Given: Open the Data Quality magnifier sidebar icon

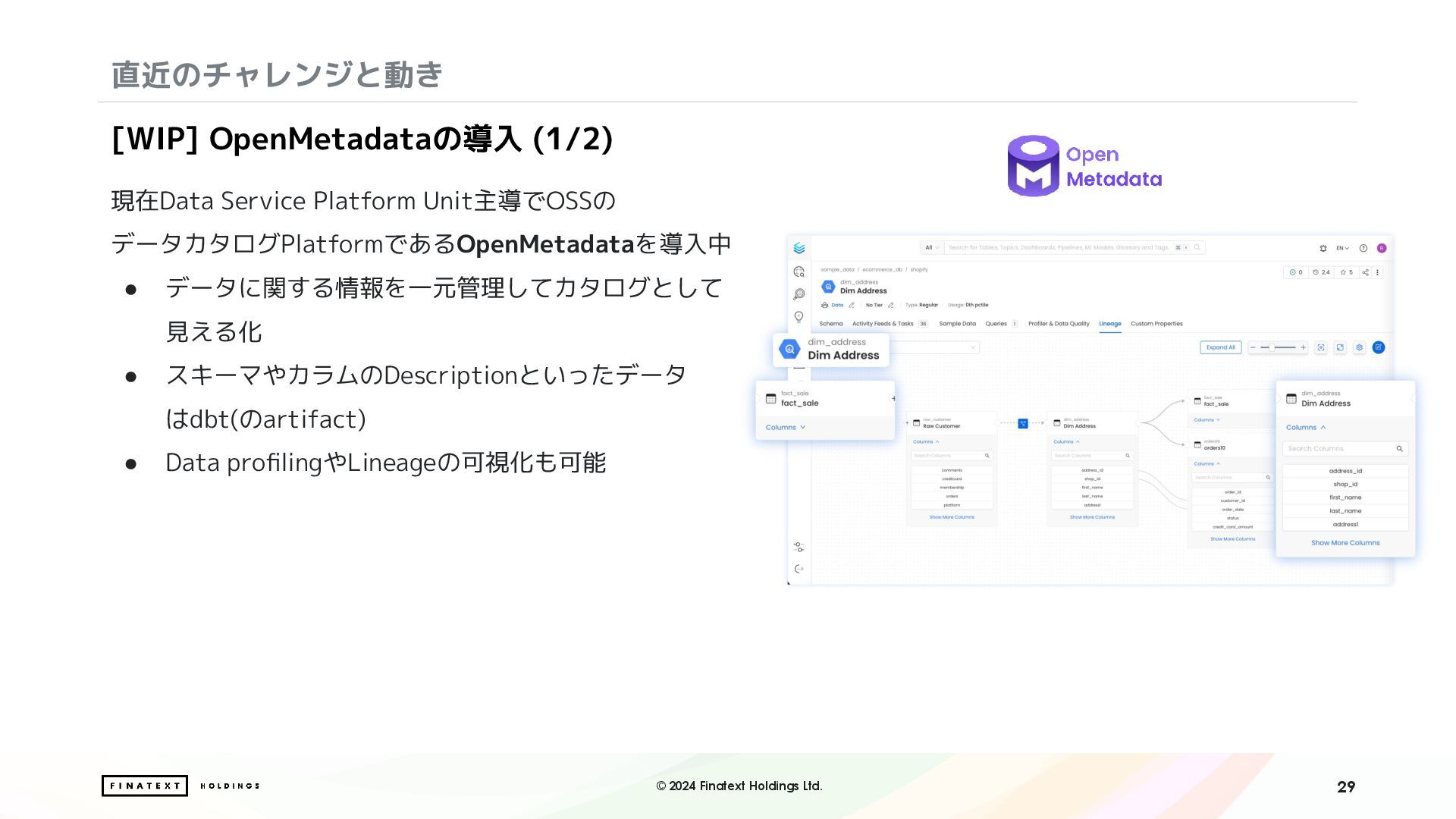Looking at the screenshot, I should click(799, 294).
